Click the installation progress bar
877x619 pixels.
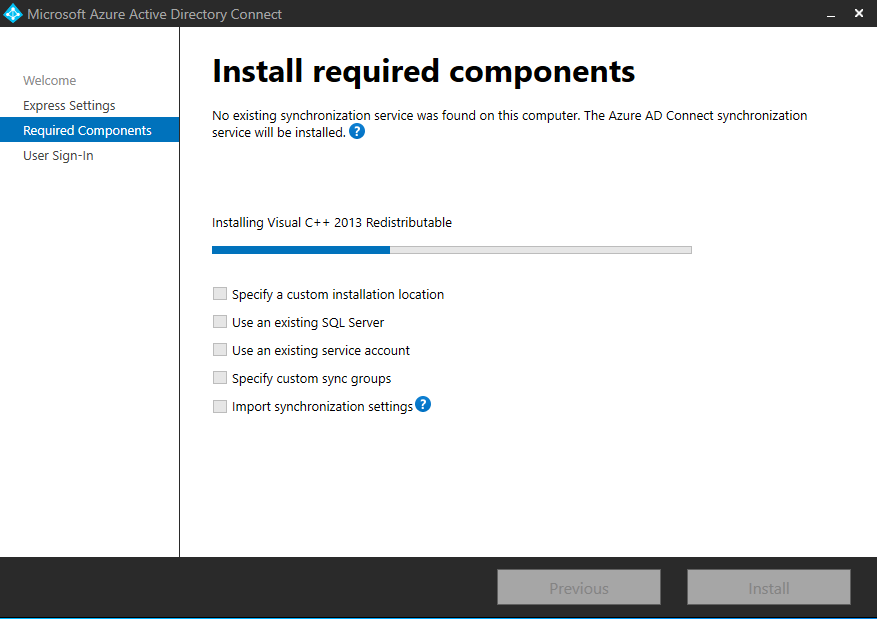451,250
